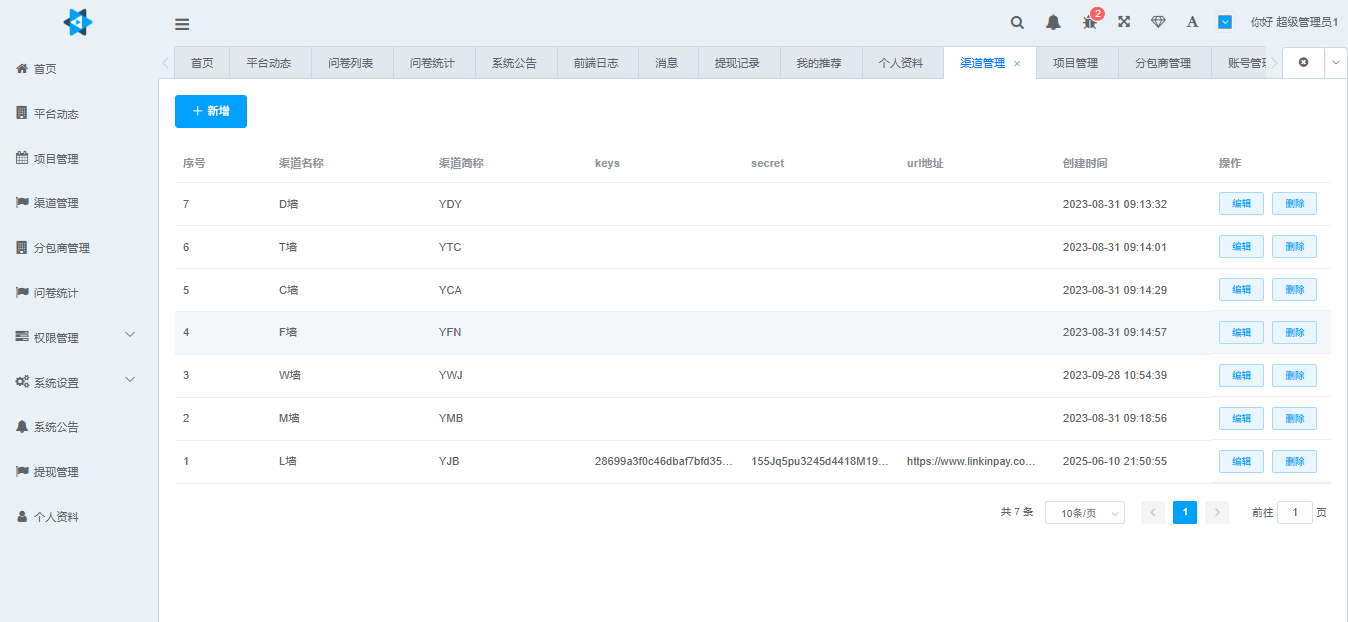Click the theme diamond icon in the header
The width and height of the screenshot is (1348, 622).
pos(1158,22)
